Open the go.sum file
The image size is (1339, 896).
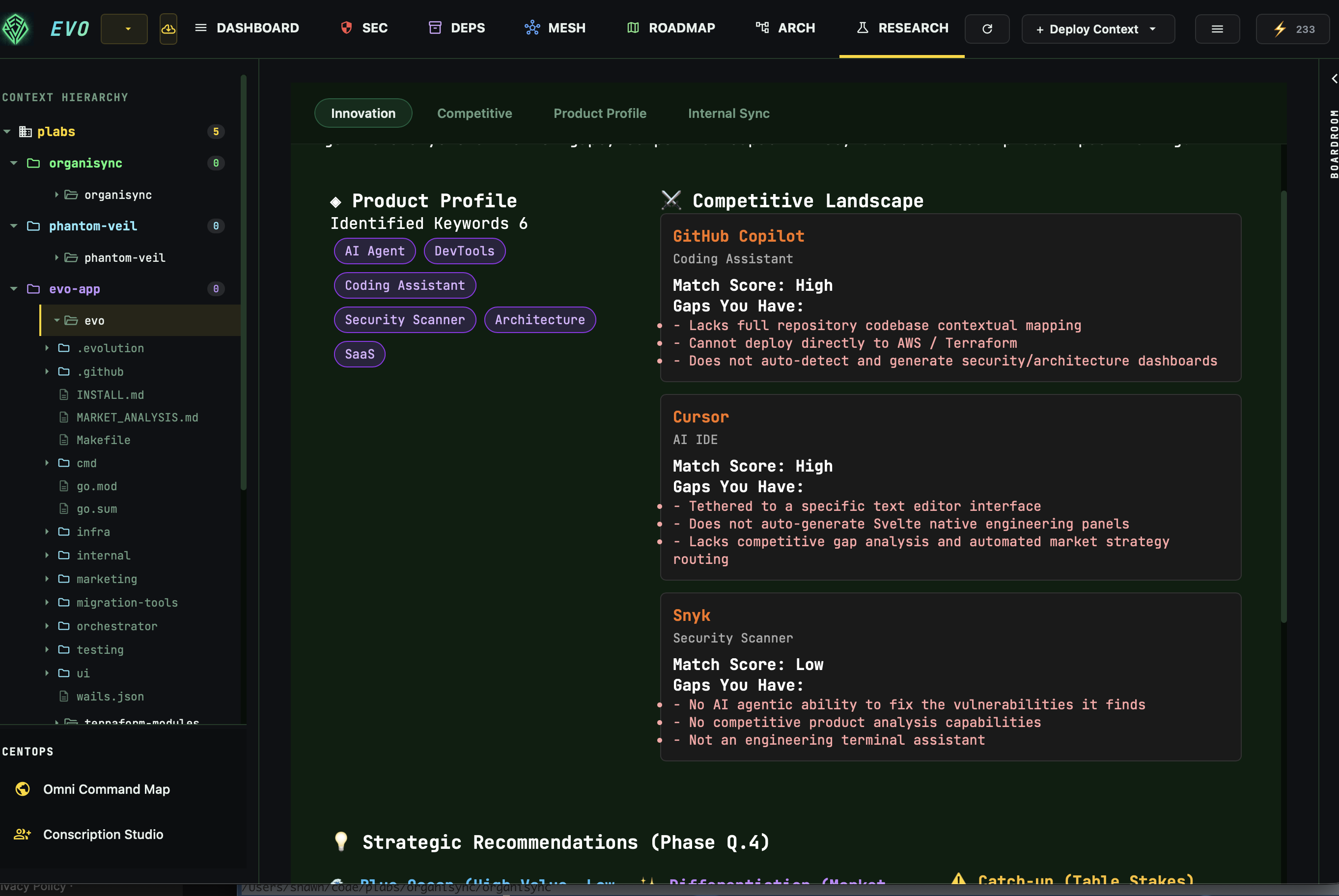point(97,508)
